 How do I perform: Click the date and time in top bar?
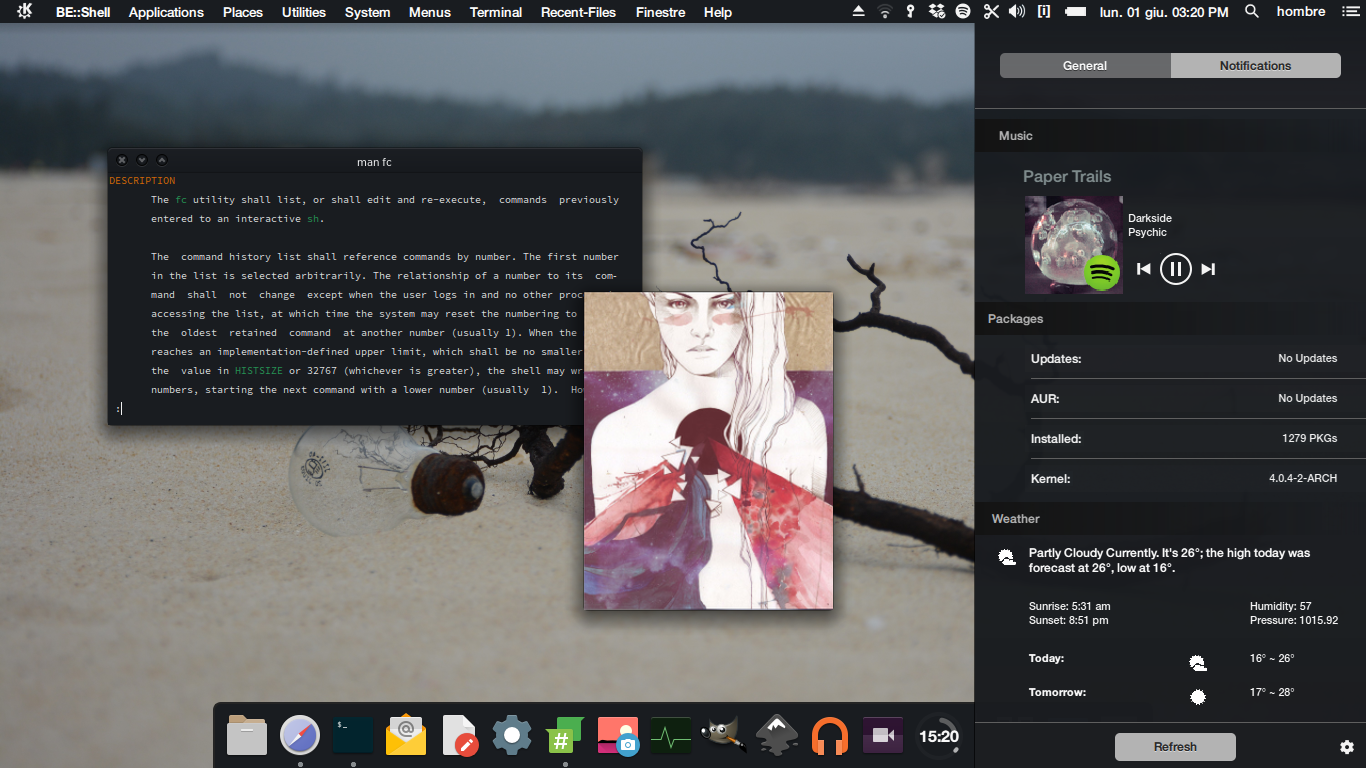1164,12
